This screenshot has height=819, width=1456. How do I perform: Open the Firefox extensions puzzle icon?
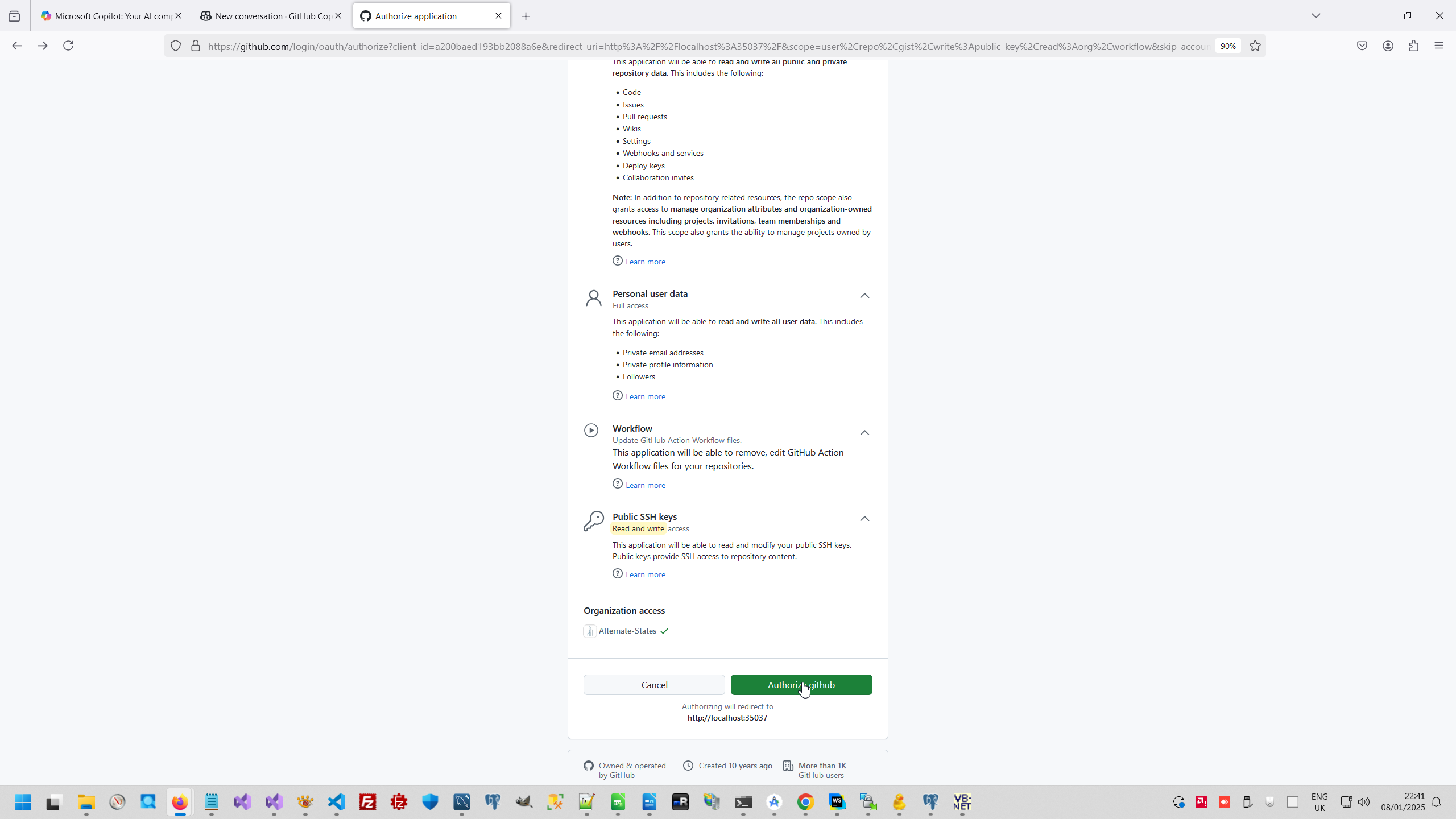pos(1413,45)
